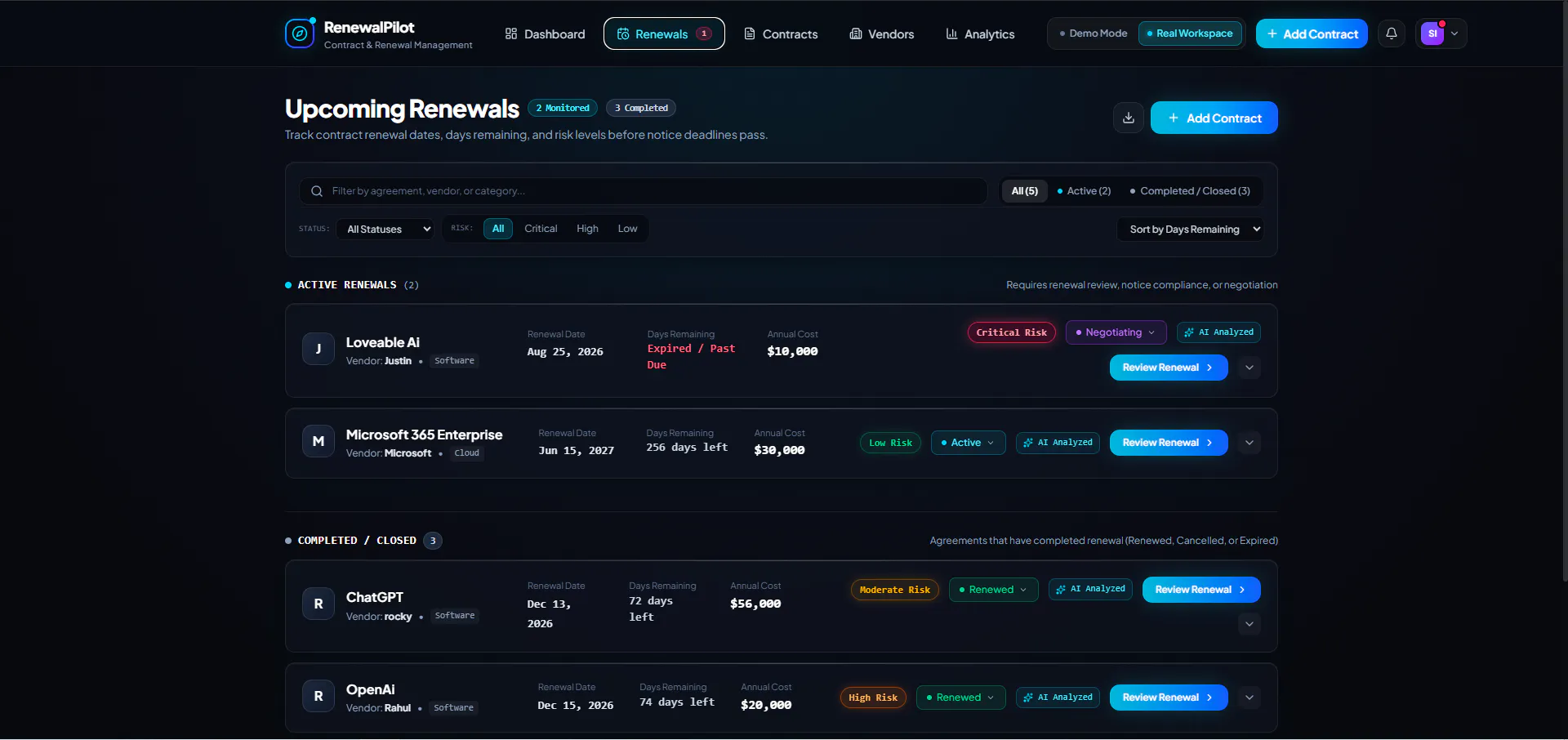This screenshot has width=1568, height=740.
Task: Open the Analytics page
Action: (x=980, y=33)
